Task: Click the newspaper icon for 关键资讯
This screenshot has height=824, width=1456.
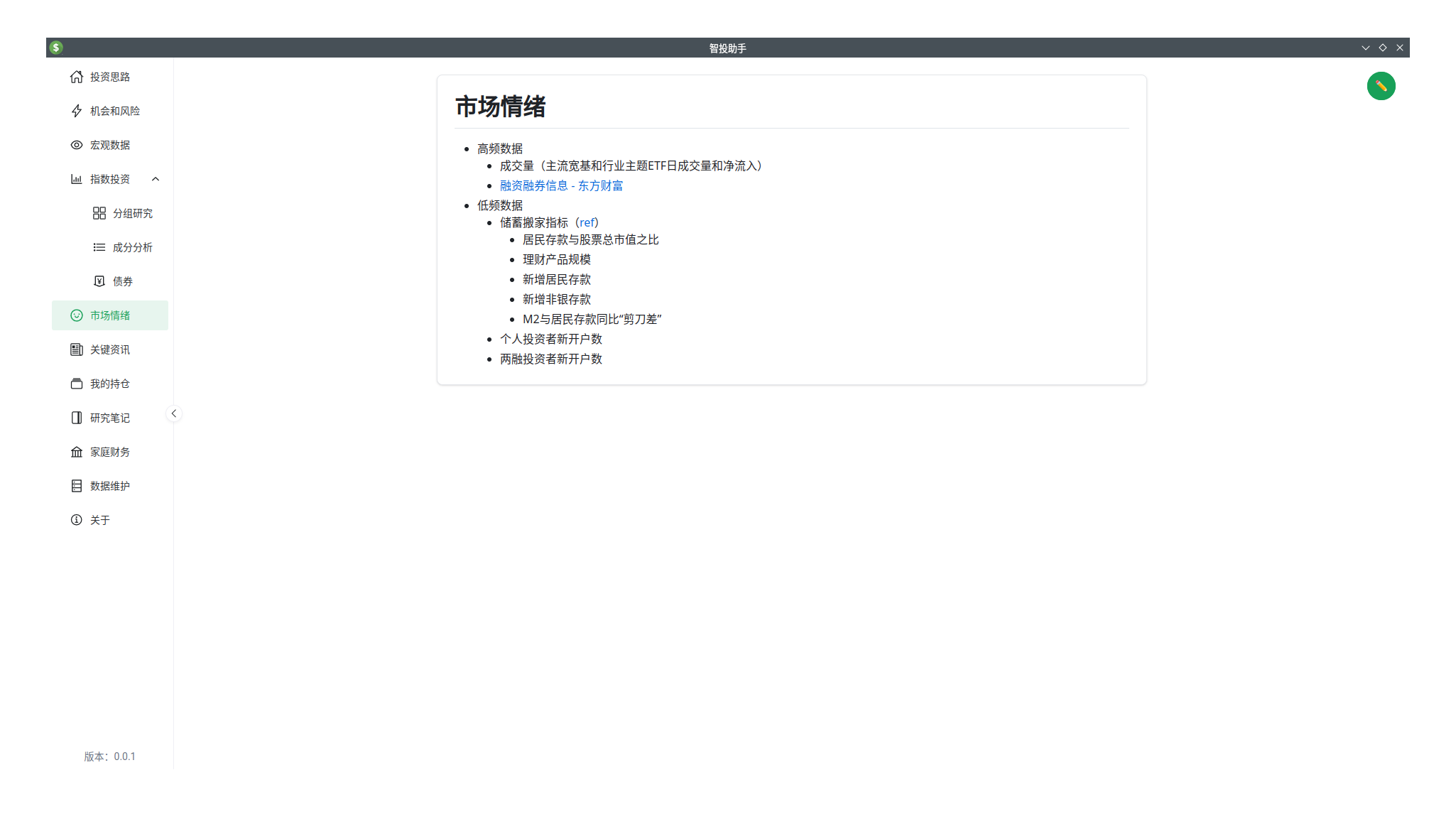Action: [77, 349]
